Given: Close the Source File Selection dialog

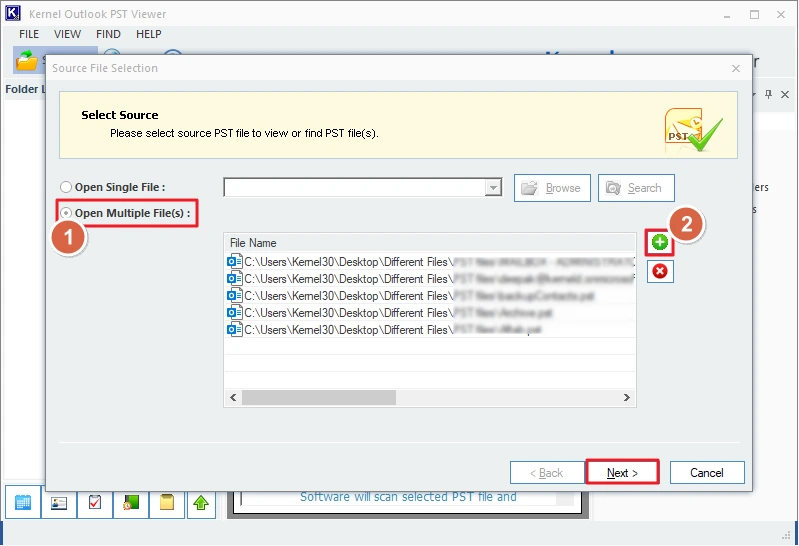Looking at the screenshot, I should (x=735, y=68).
